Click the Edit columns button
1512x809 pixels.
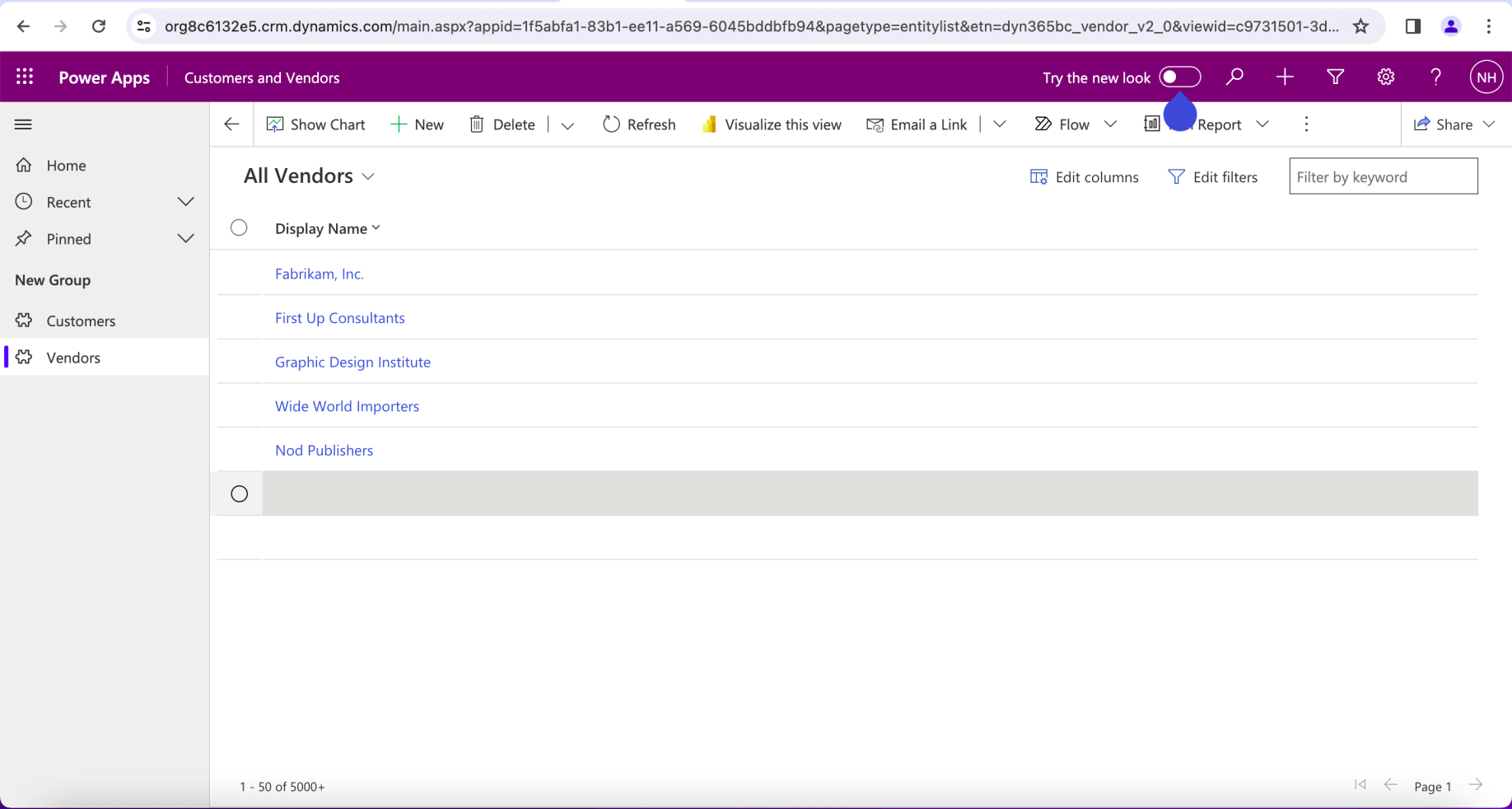click(1084, 177)
